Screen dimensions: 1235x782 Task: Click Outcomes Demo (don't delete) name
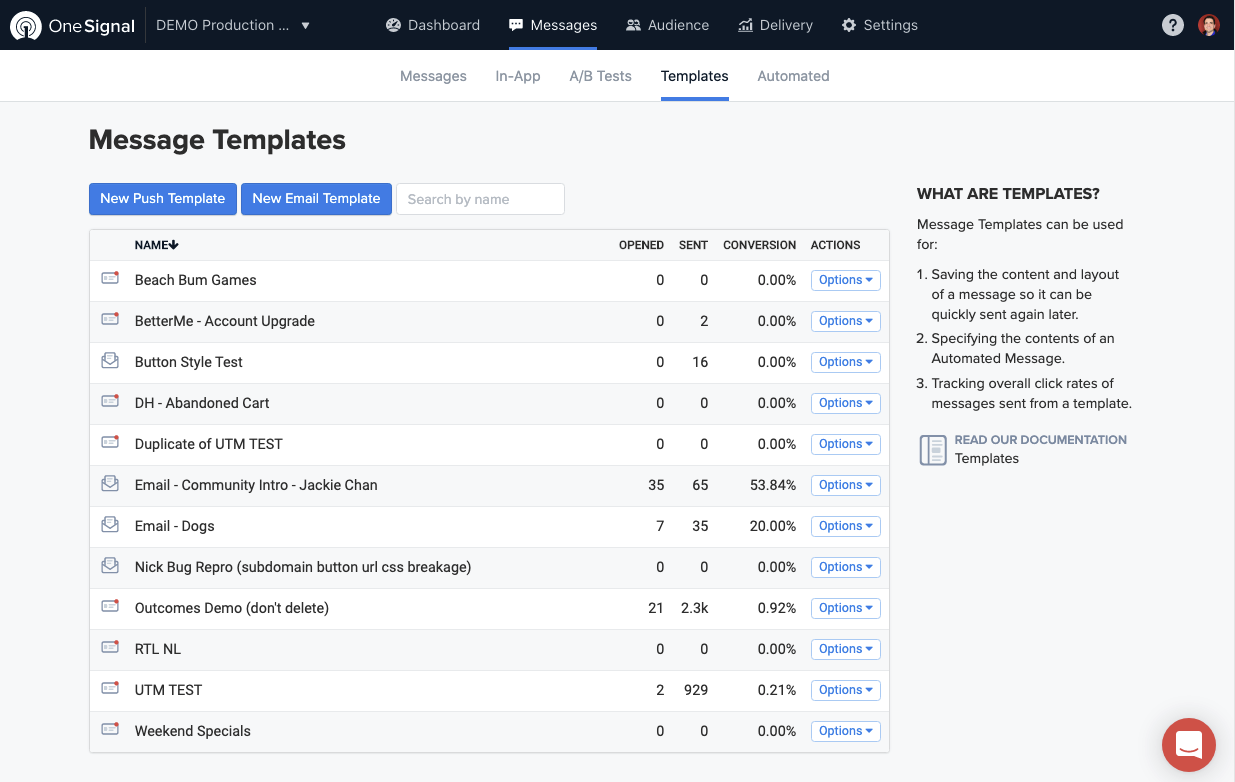(x=232, y=608)
